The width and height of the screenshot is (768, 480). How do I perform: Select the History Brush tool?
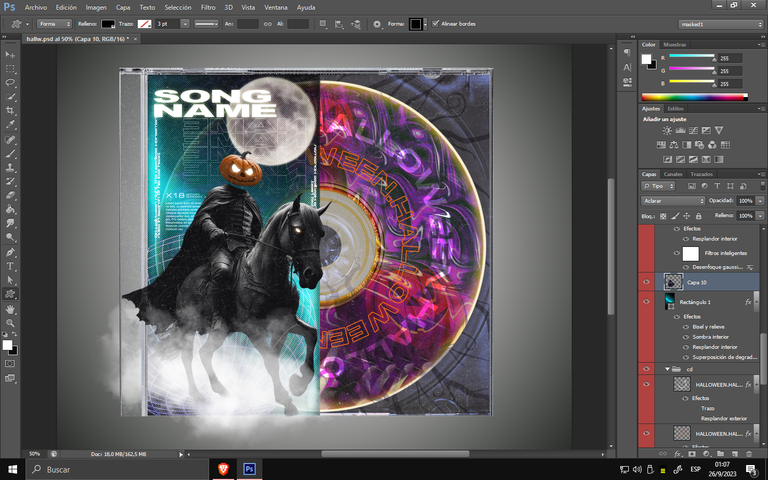(10, 181)
